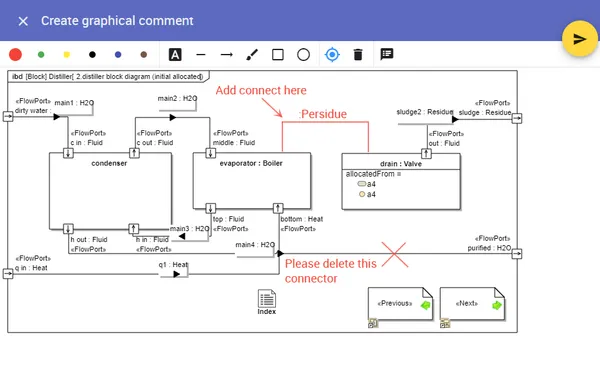Click the h in : Fluid port square
This screenshot has width=600, height=373.
[x=133, y=229]
